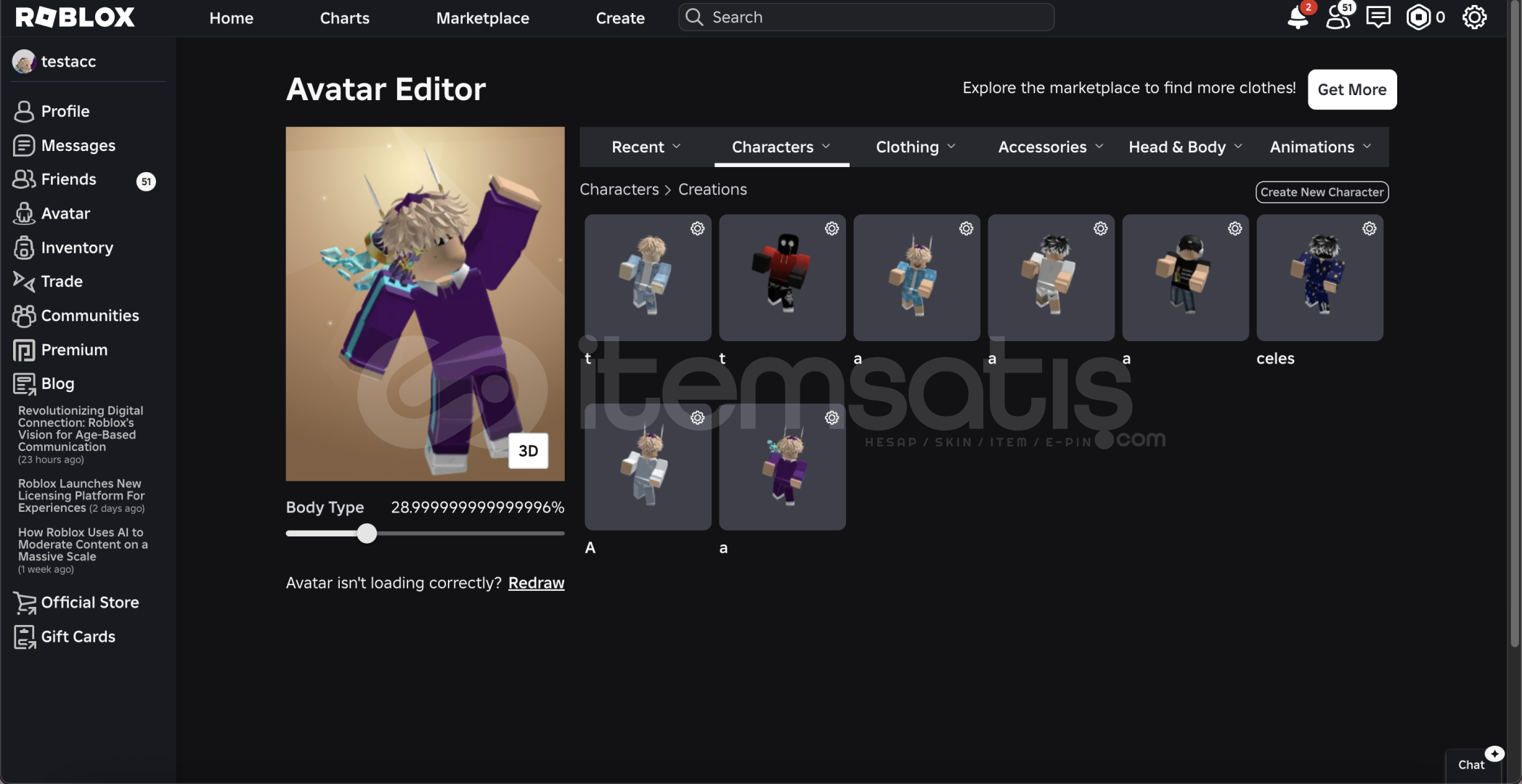The height and width of the screenshot is (784, 1522).
Task: Open settings gear on purple character card
Action: pyautogui.click(x=831, y=418)
